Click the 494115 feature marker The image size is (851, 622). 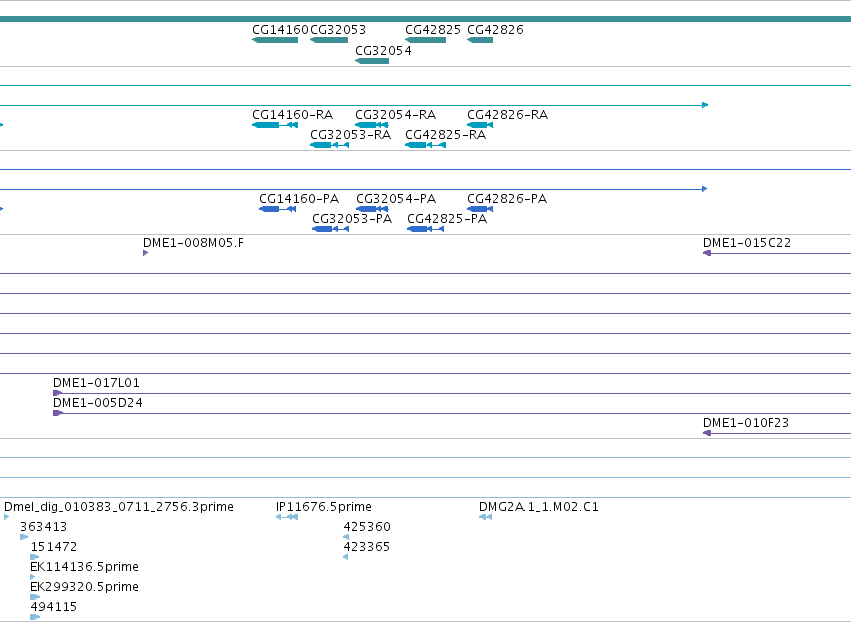click(x=35, y=617)
